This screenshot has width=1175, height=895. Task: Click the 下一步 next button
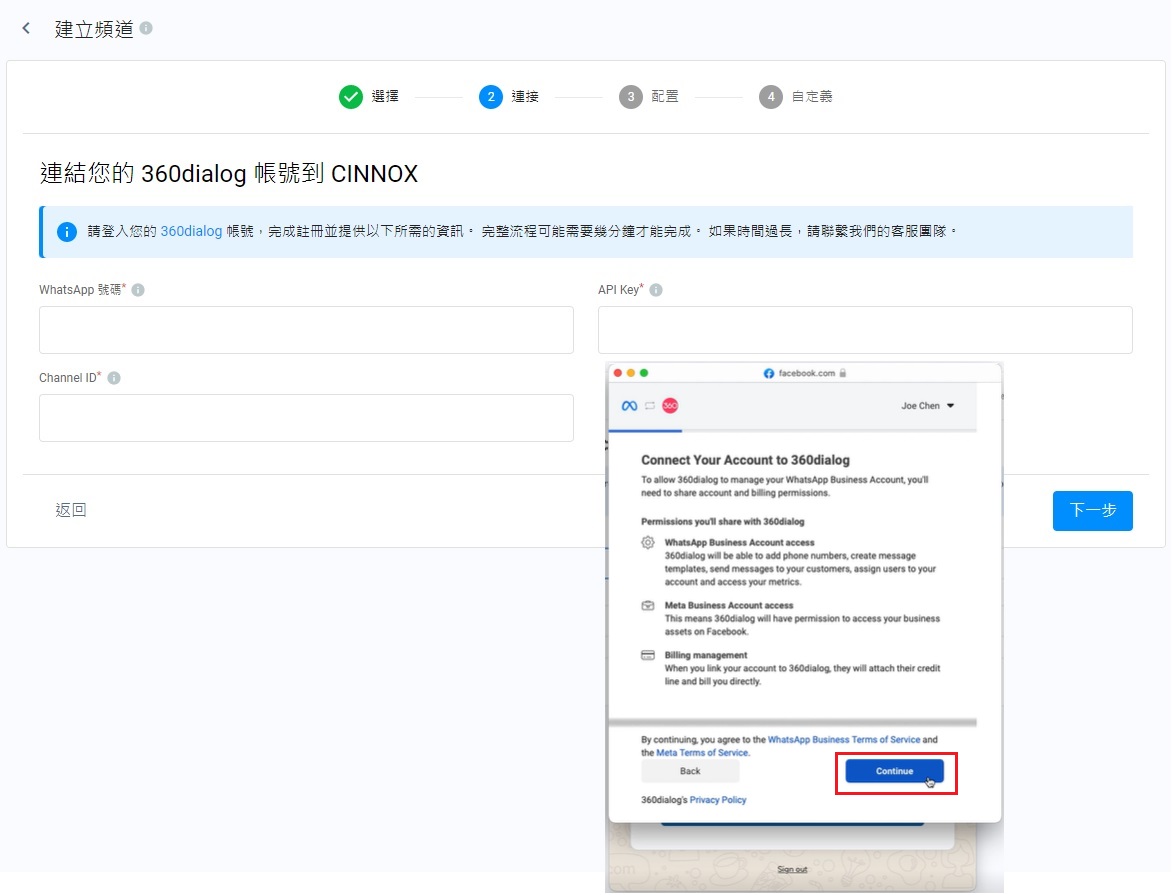1093,511
